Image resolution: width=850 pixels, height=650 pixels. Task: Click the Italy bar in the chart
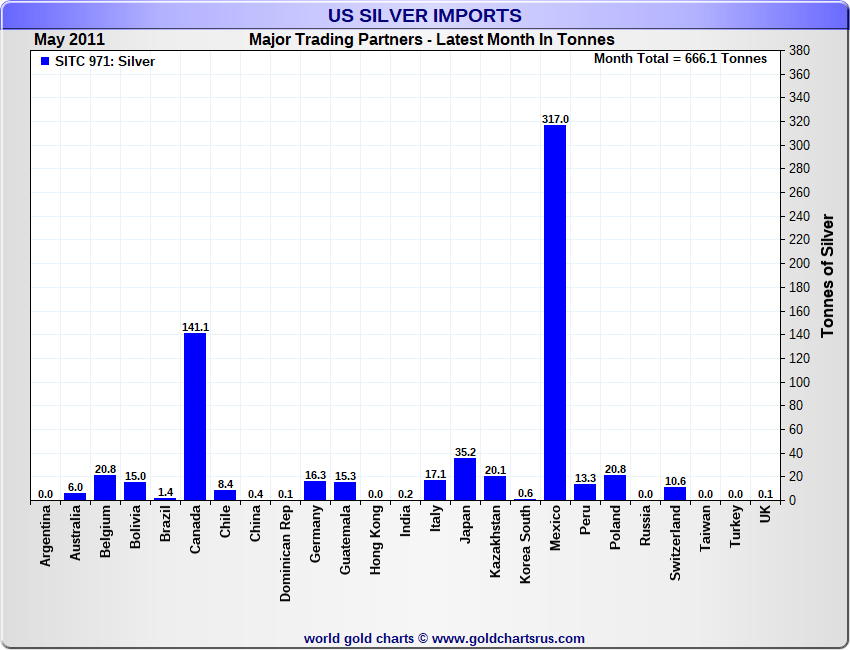(x=435, y=490)
